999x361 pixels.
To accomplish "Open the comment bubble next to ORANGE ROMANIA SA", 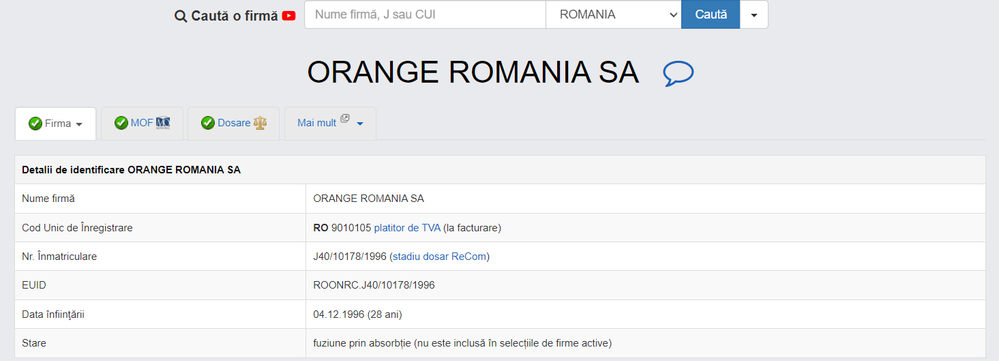I will [678, 74].
